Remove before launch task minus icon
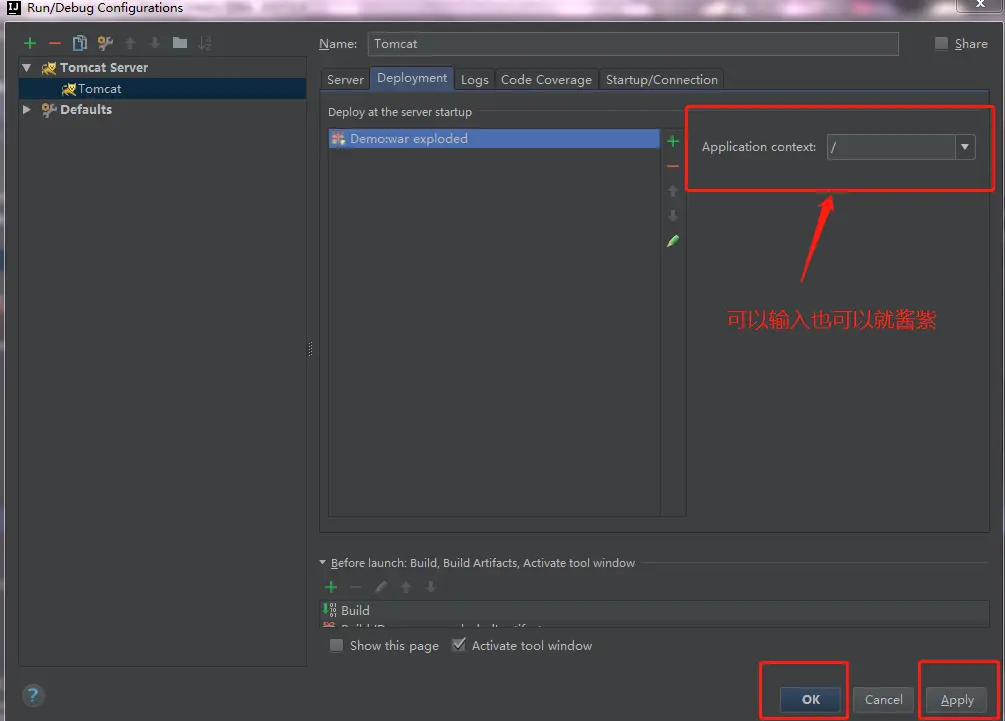 pyautogui.click(x=356, y=586)
